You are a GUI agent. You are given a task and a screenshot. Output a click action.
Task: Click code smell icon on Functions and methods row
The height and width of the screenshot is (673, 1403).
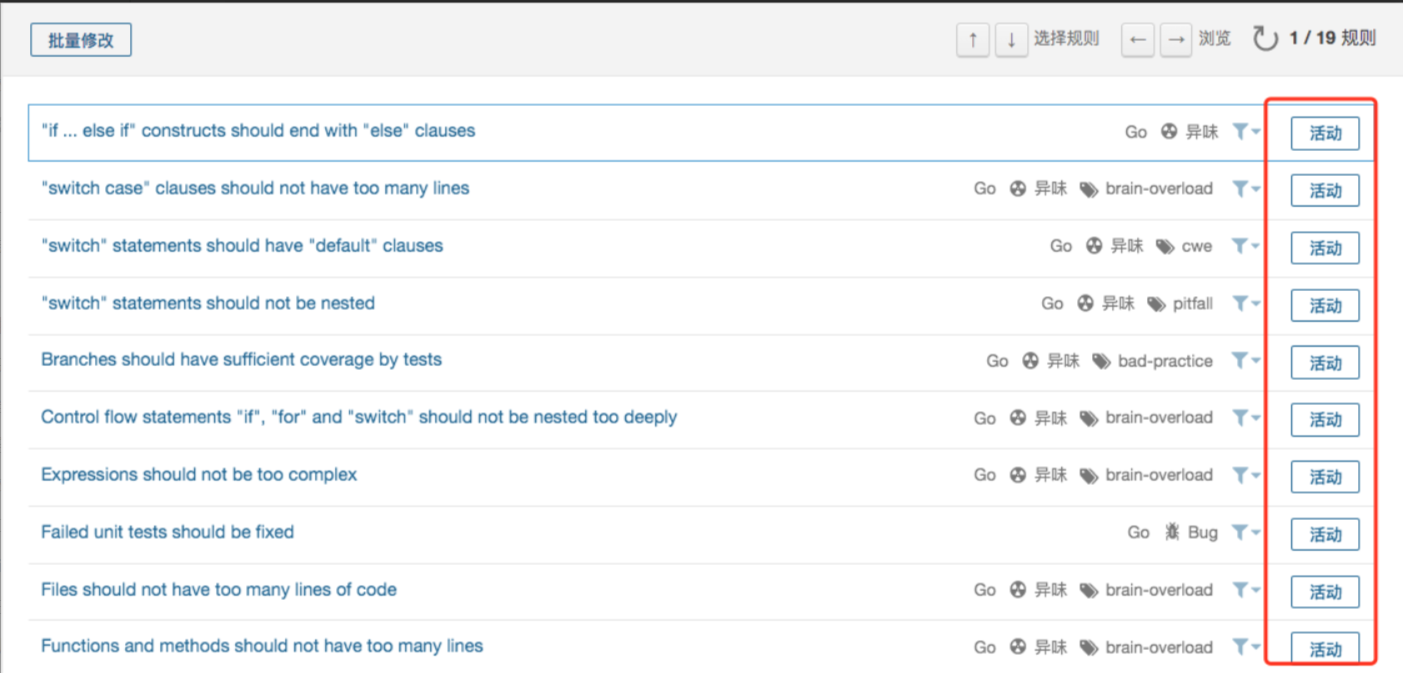[x=1018, y=647]
